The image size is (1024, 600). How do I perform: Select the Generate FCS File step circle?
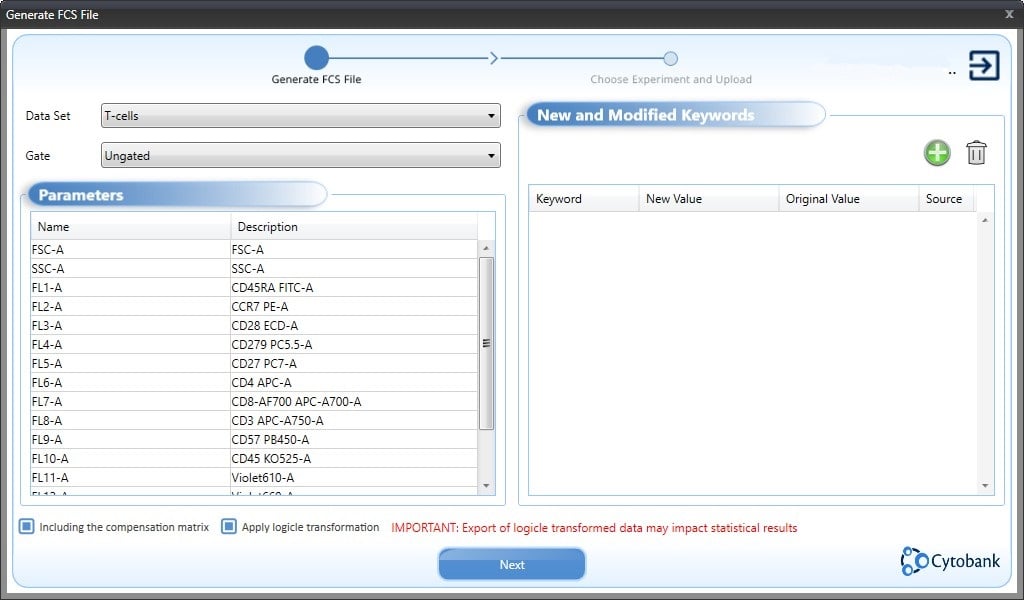tap(316, 58)
